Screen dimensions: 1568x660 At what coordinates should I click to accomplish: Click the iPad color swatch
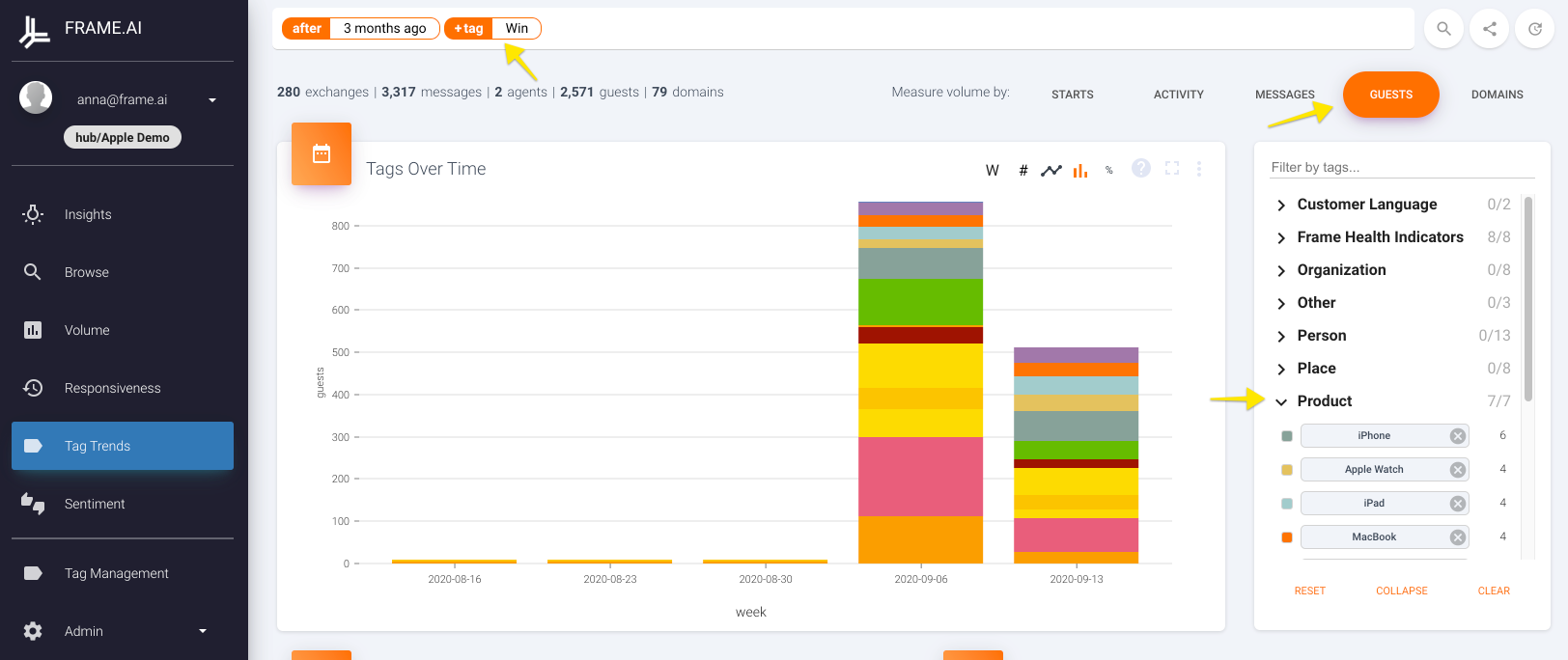click(1287, 504)
